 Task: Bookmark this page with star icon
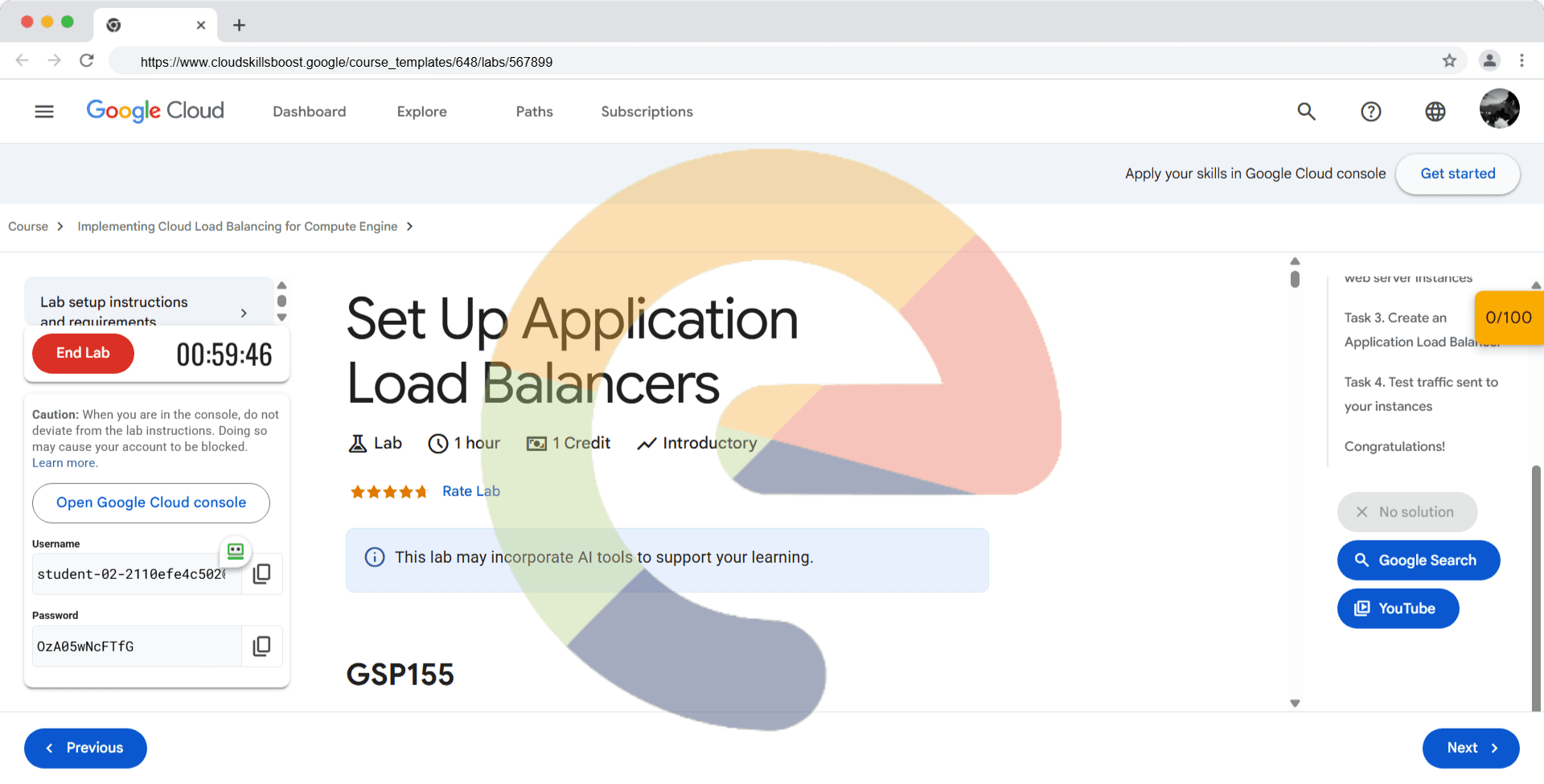(x=1449, y=60)
